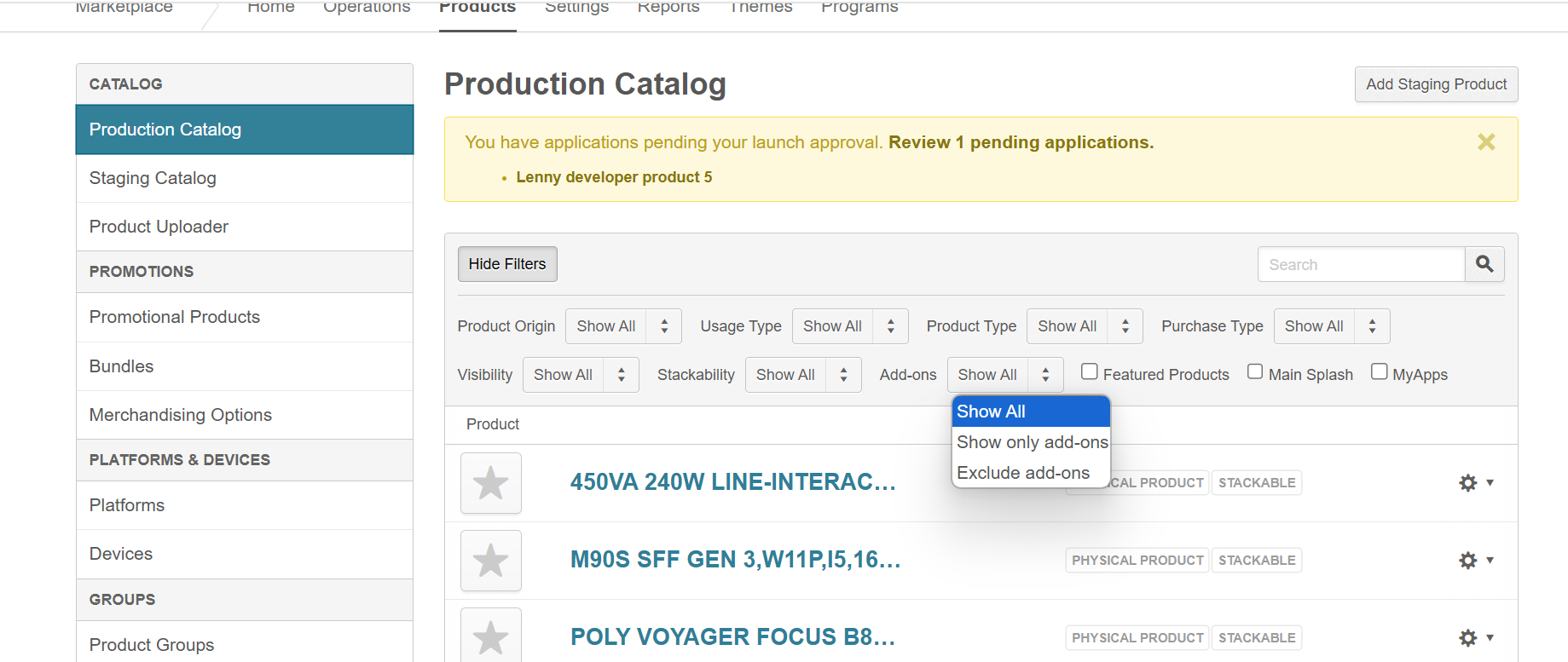Click STACKABLE tag on 450VA row
This screenshot has height=662, width=1568.
pos(1257,483)
